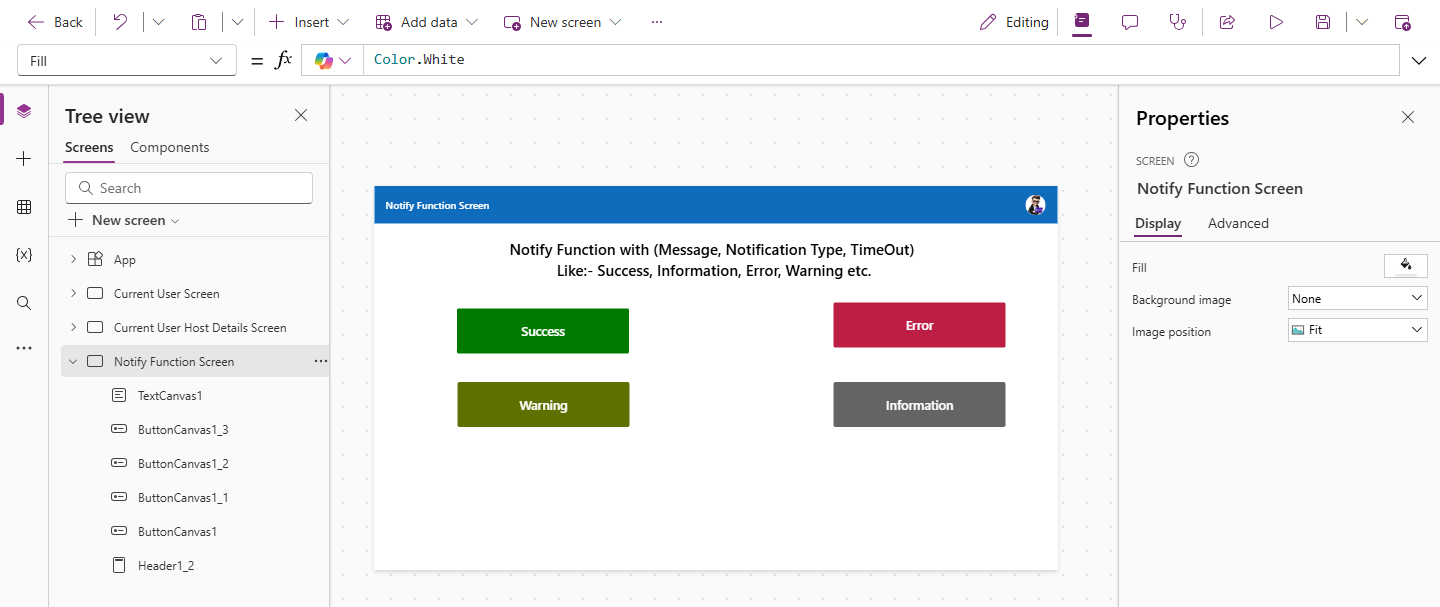Click the Paste clipboard icon
Image resolution: width=1440 pixels, height=607 pixels.
click(x=199, y=22)
